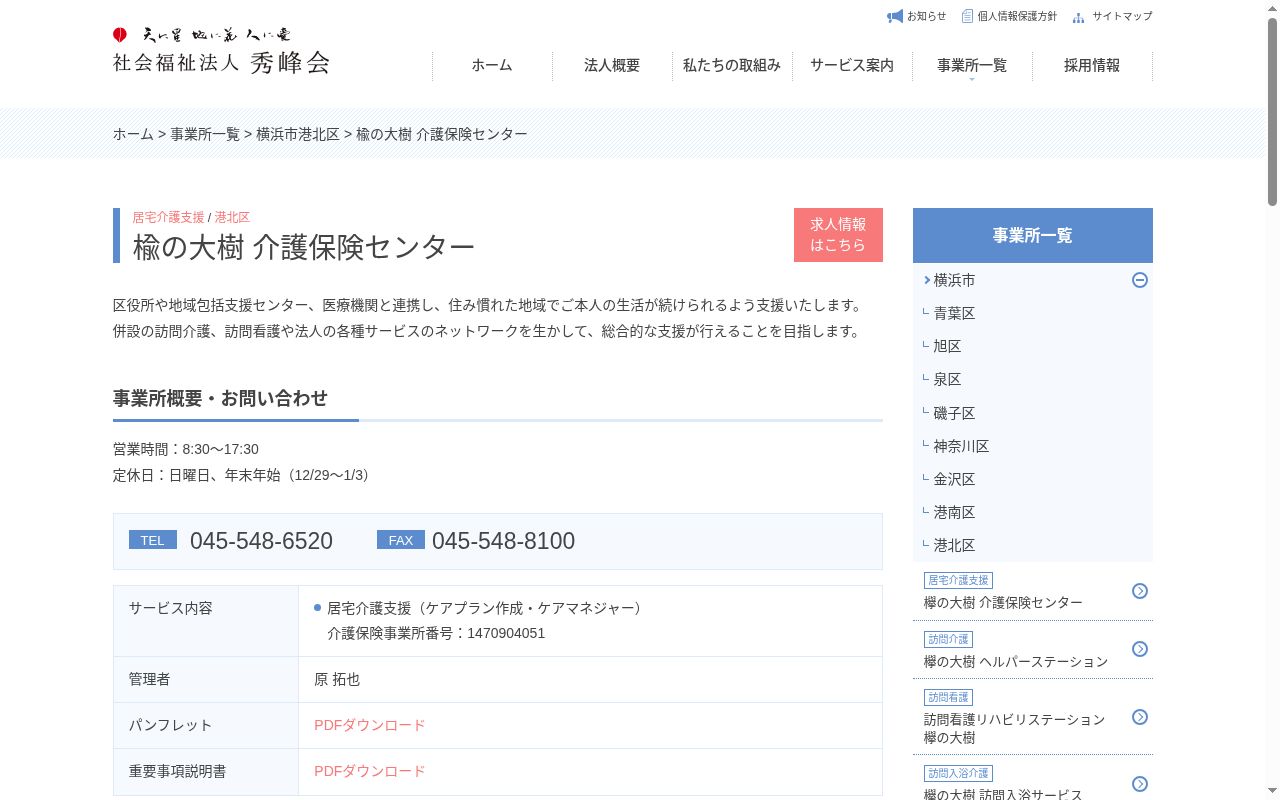Open サービス案内 navigation item

[x=852, y=65]
